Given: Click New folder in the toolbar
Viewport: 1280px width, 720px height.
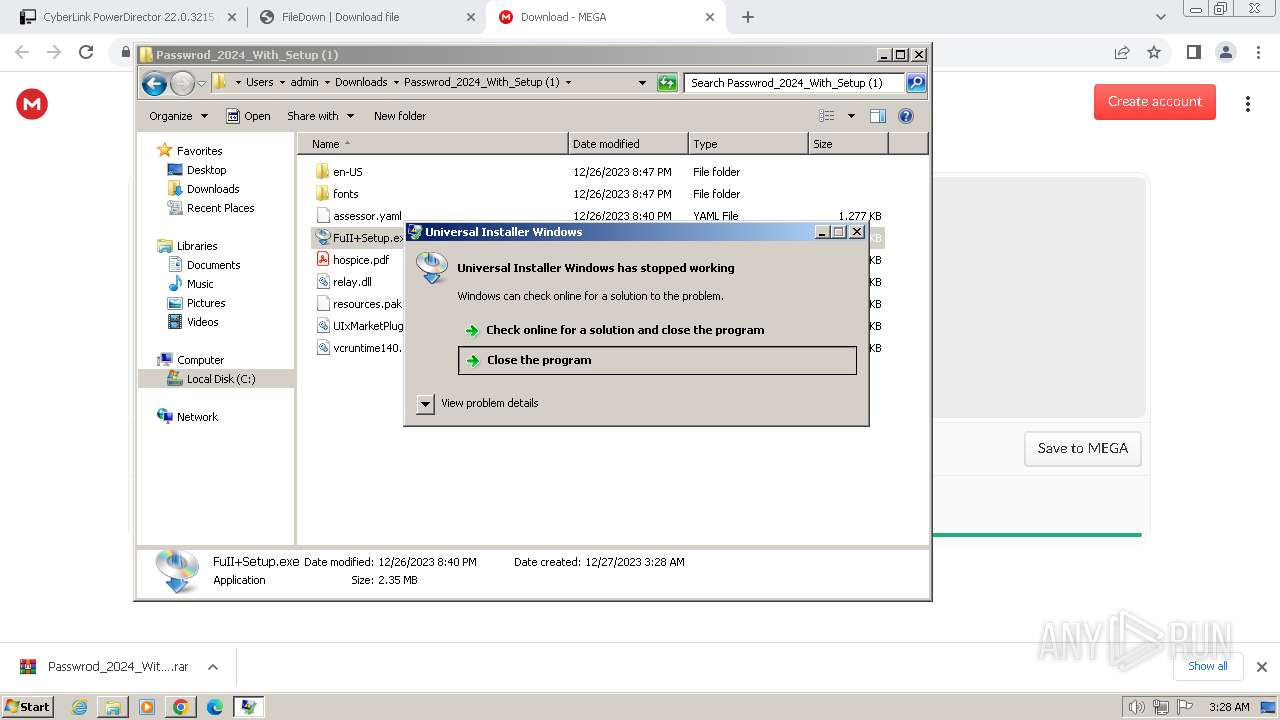Looking at the screenshot, I should click(399, 116).
